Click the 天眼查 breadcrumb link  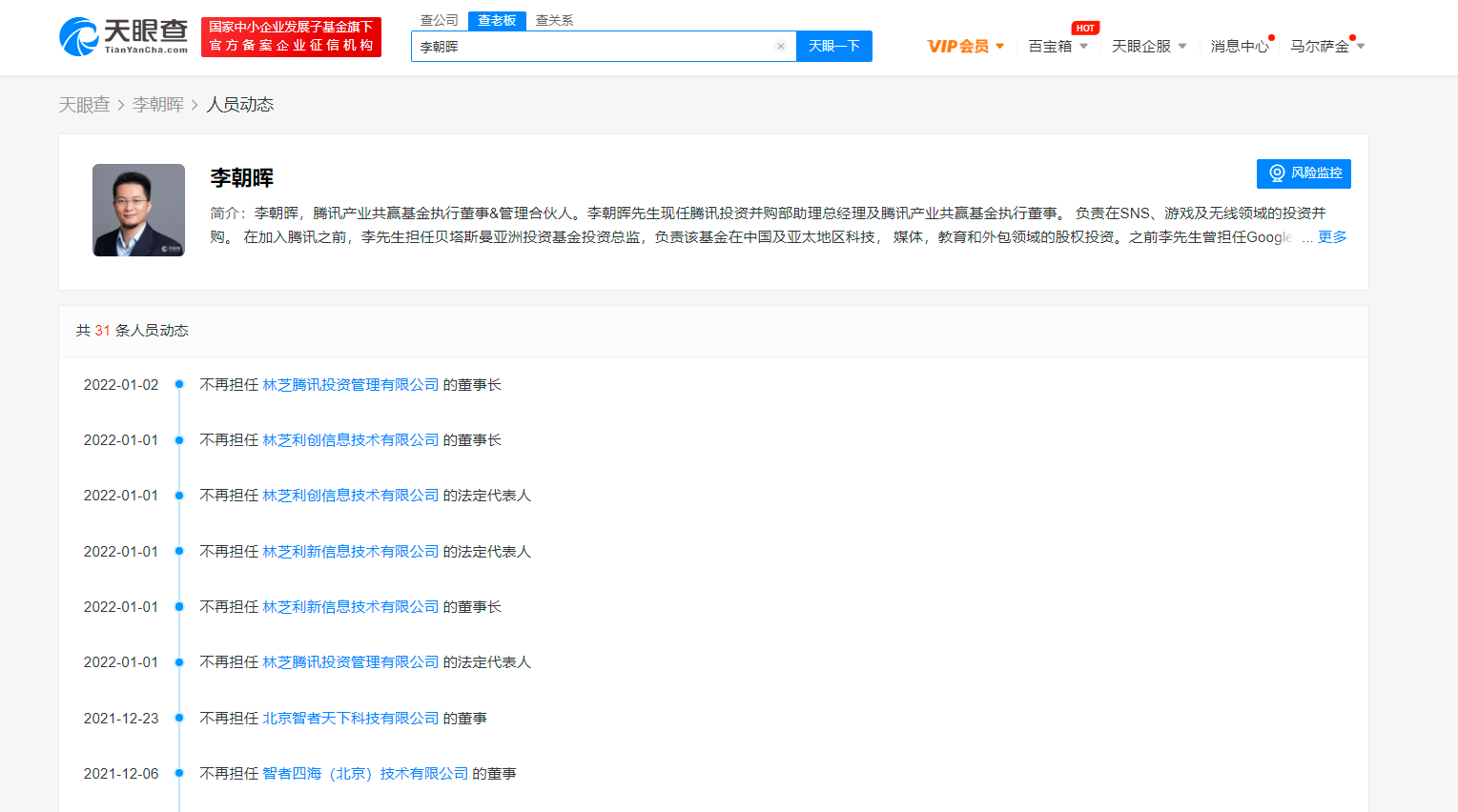[x=84, y=104]
